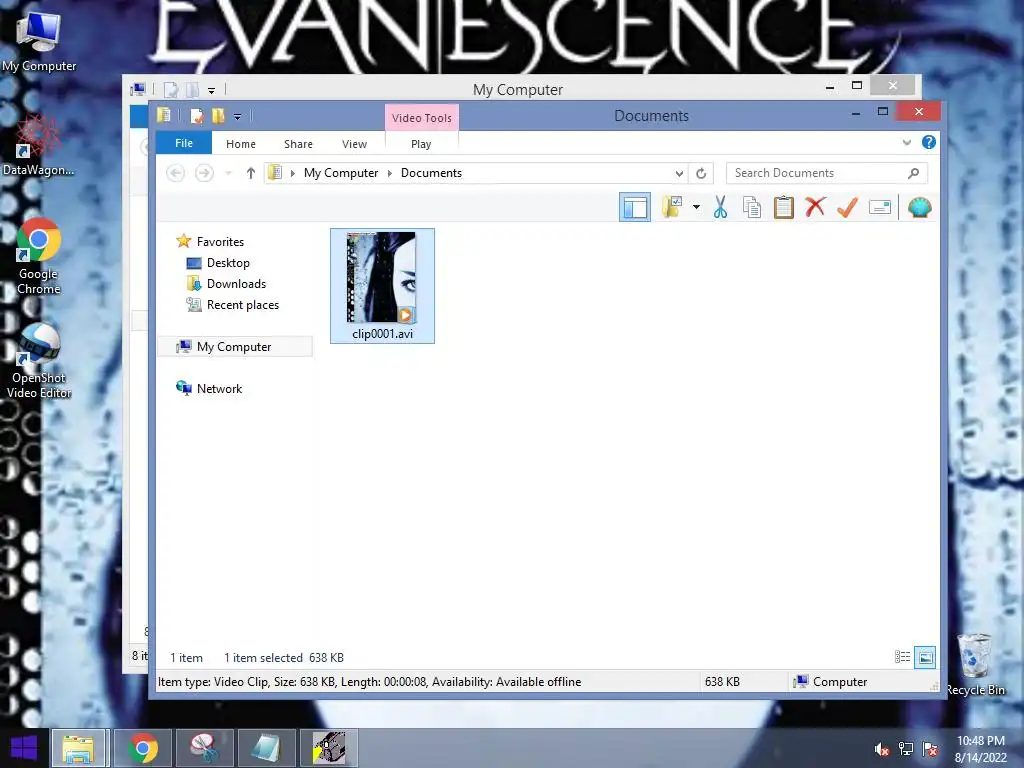Switch to large icons view in the status bar

click(925, 657)
